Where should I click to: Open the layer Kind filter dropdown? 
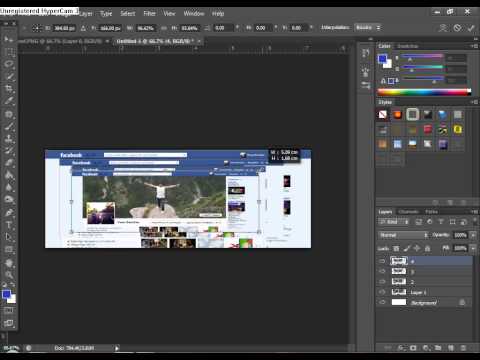tap(394, 222)
